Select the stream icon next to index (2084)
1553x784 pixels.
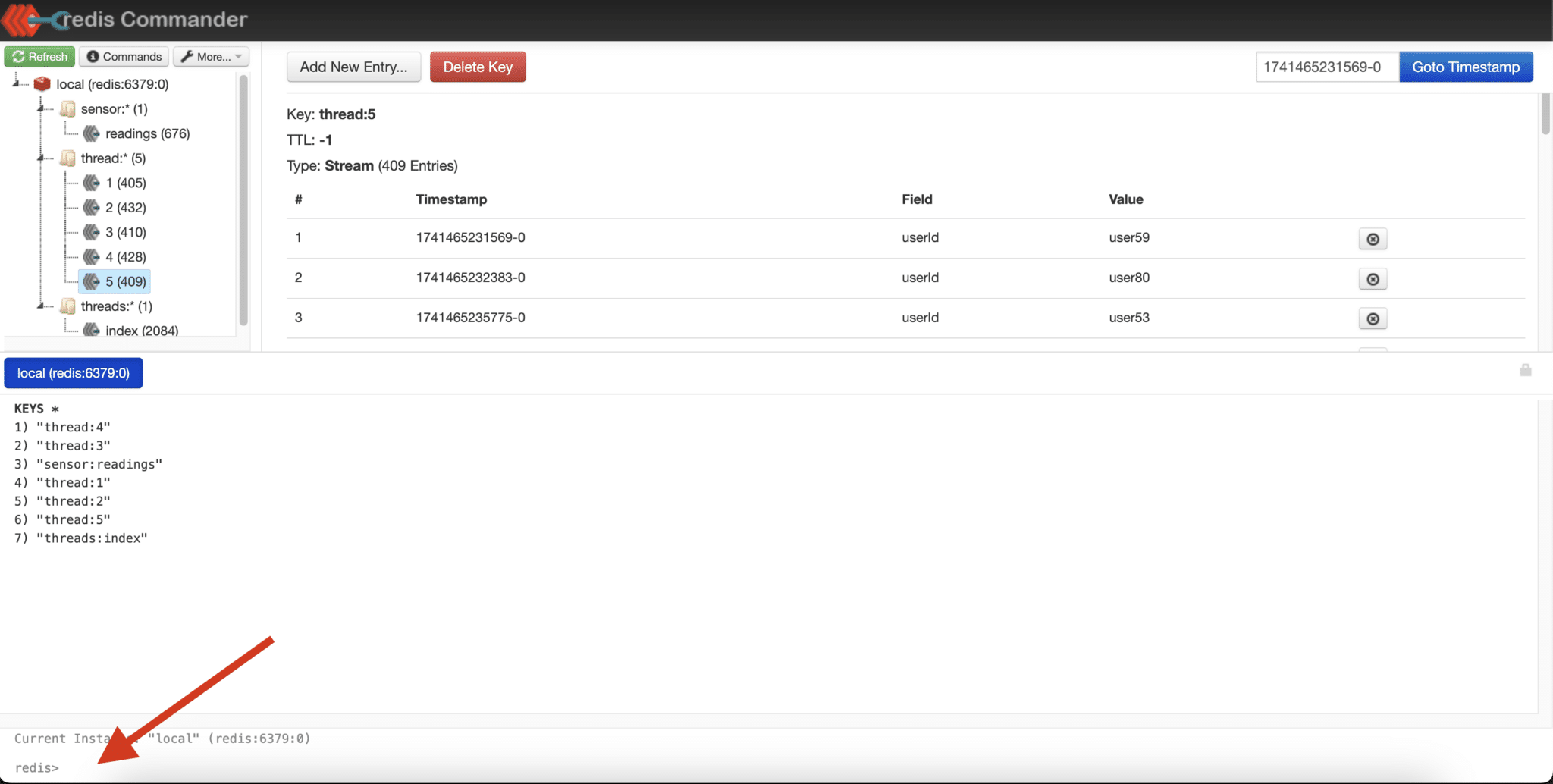[92, 330]
